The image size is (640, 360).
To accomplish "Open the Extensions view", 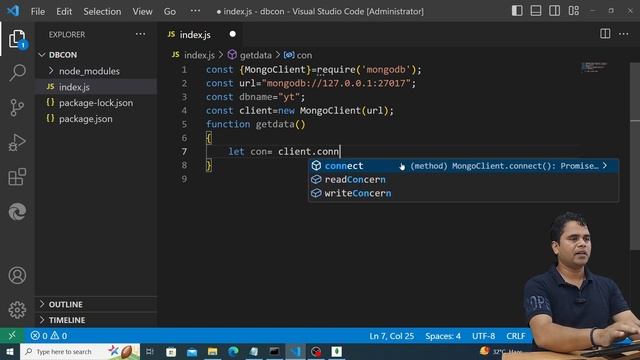I will (17, 177).
